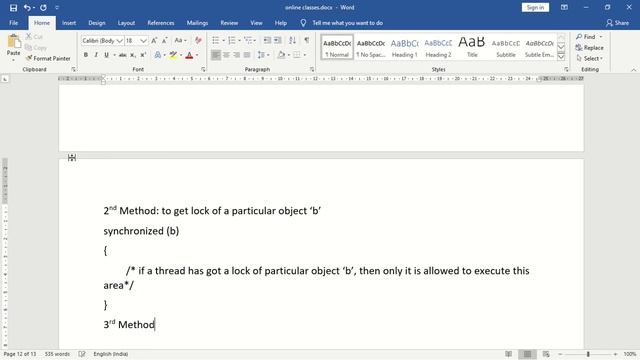The width and height of the screenshot is (640, 360).
Task: Align text right
Action: (x=237, y=55)
